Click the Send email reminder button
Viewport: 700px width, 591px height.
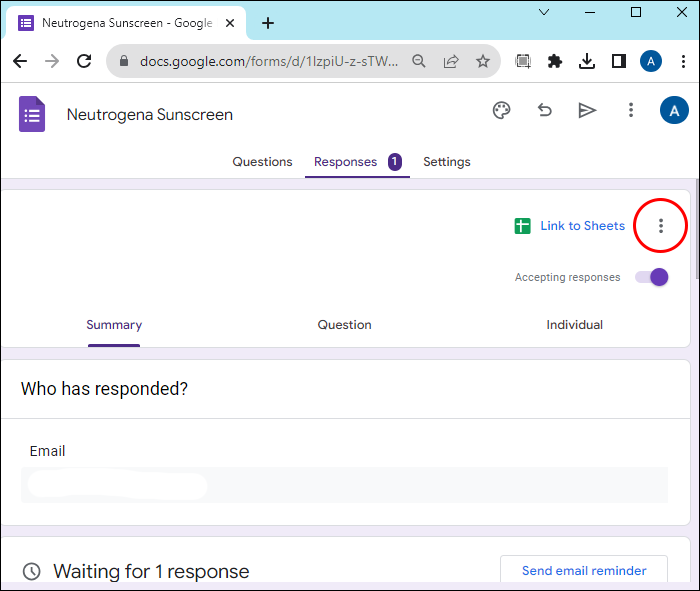584,569
